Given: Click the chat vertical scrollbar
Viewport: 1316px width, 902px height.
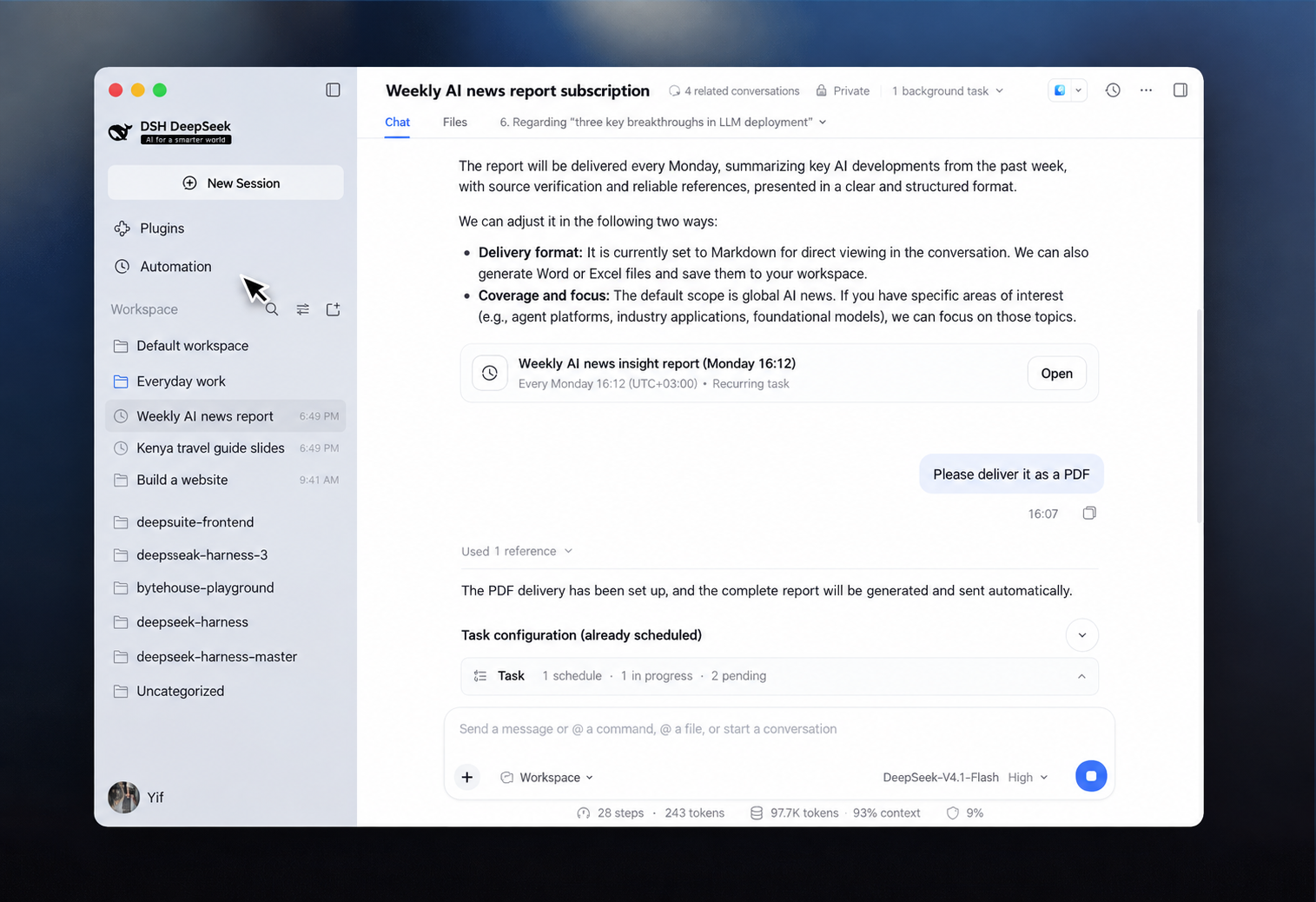Looking at the screenshot, I should pyautogui.click(x=1199, y=415).
